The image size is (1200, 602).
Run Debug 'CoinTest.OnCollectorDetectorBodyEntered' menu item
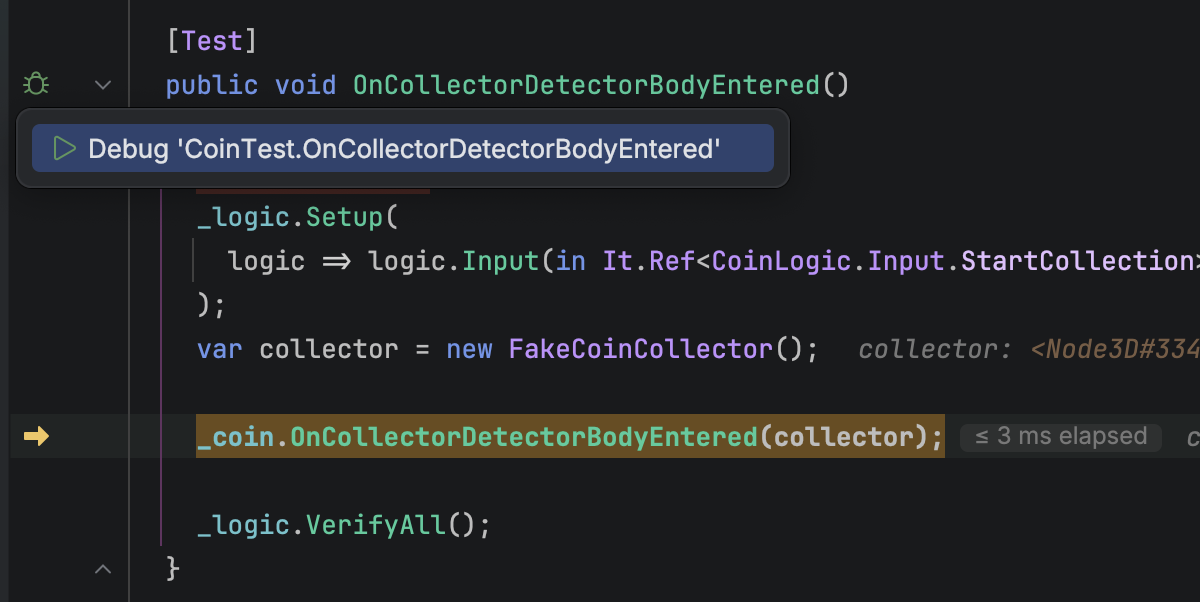pos(403,149)
